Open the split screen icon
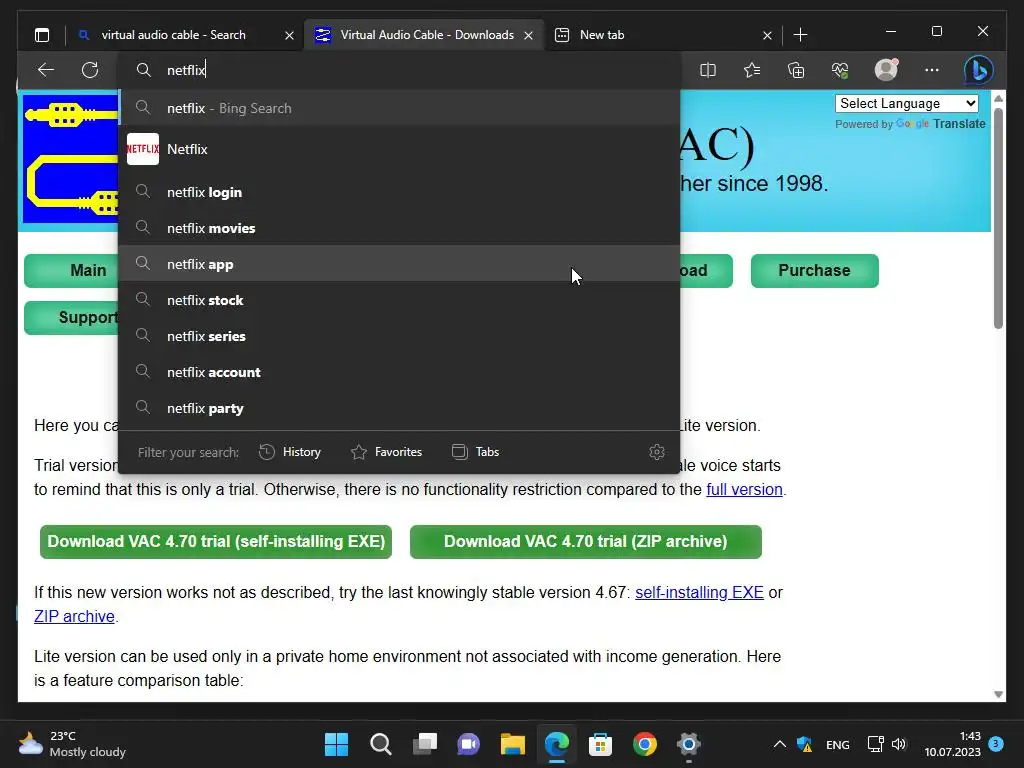 tap(708, 70)
